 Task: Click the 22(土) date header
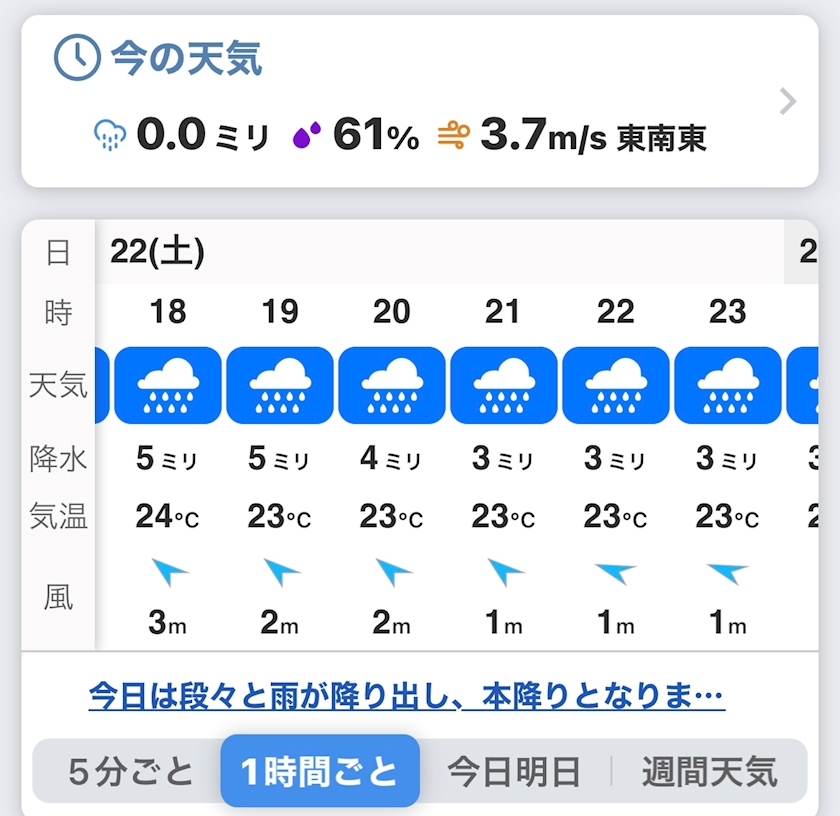tap(157, 252)
